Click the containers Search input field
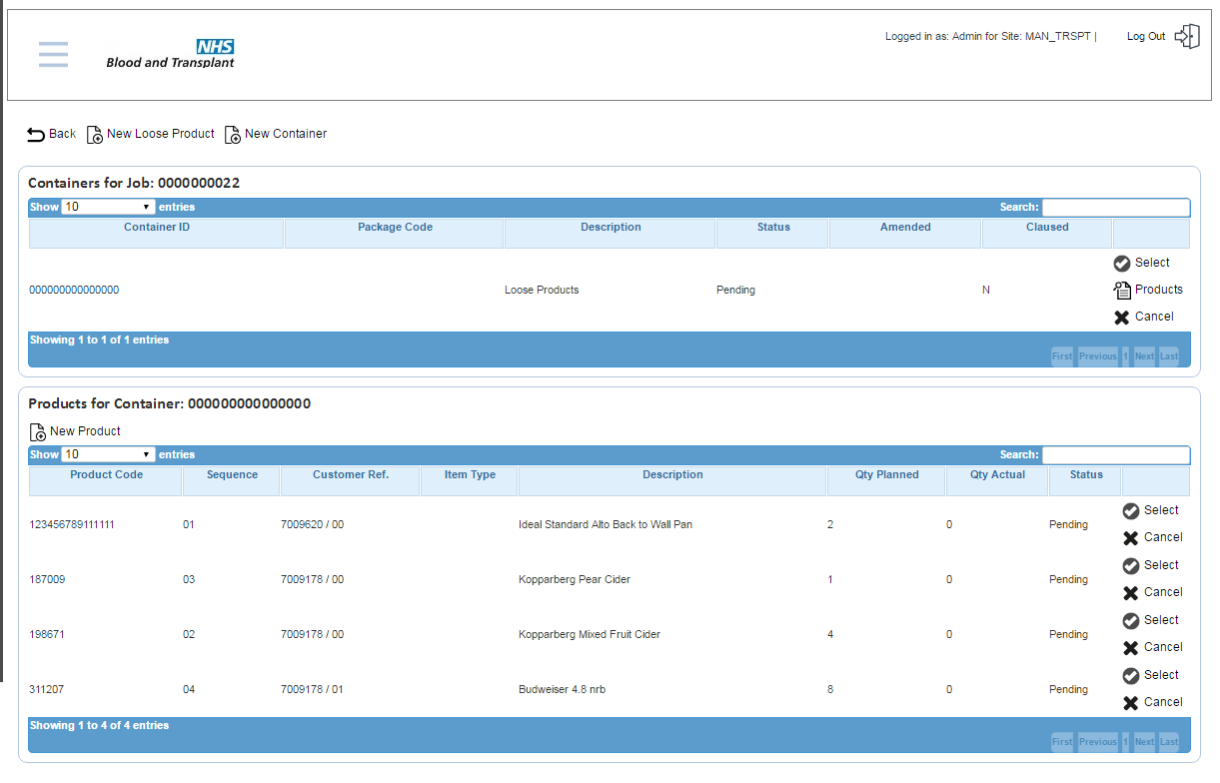1220x783 pixels. click(x=1116, y=207)
